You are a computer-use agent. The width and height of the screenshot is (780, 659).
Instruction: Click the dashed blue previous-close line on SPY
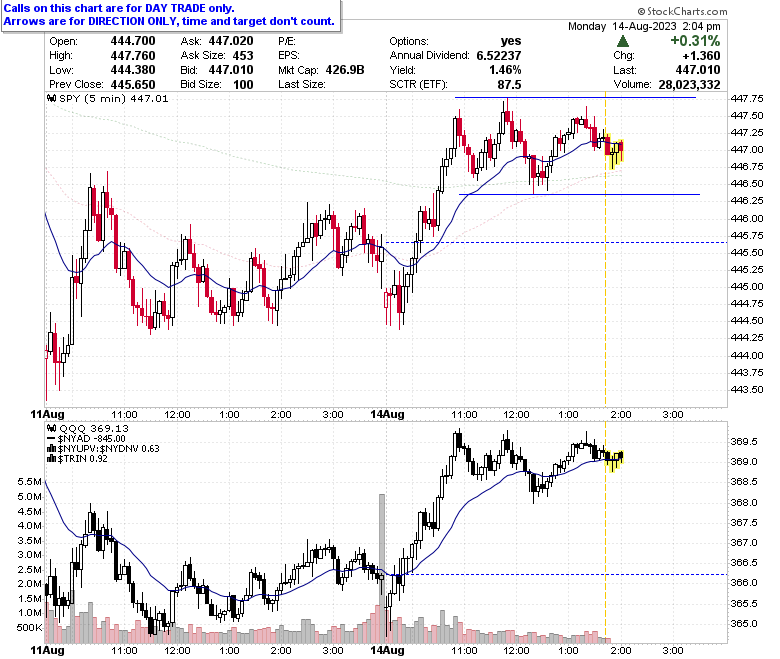(557, 243)
